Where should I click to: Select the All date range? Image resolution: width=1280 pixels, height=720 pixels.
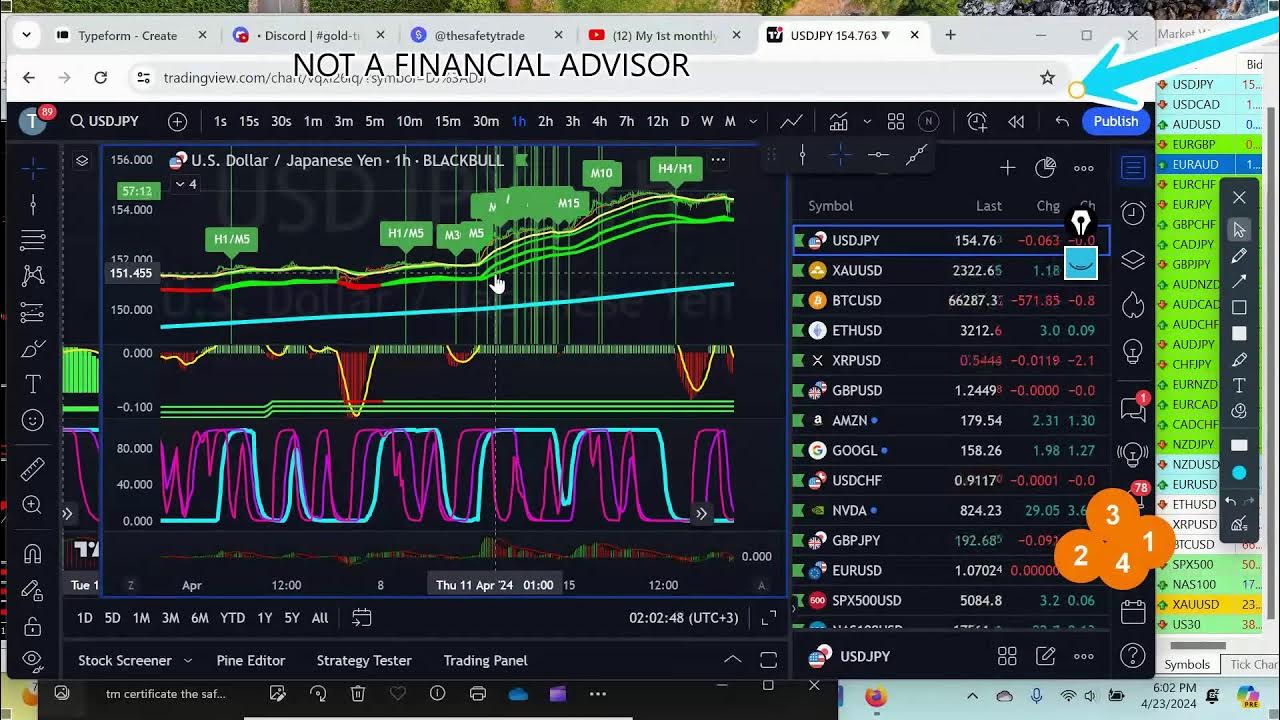click(320, 618)
